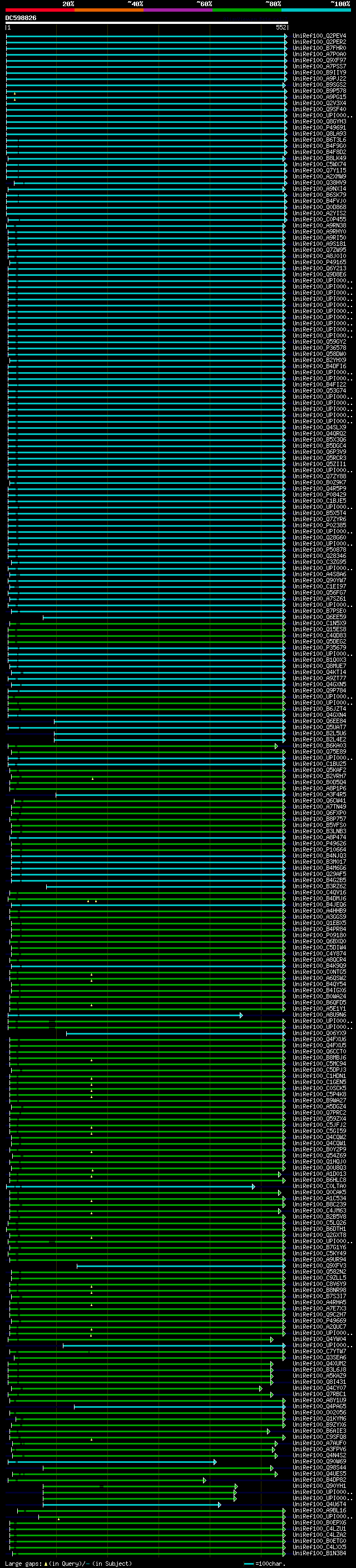Select the UniRef100_B1N384 label

[x=319, y=1554]
